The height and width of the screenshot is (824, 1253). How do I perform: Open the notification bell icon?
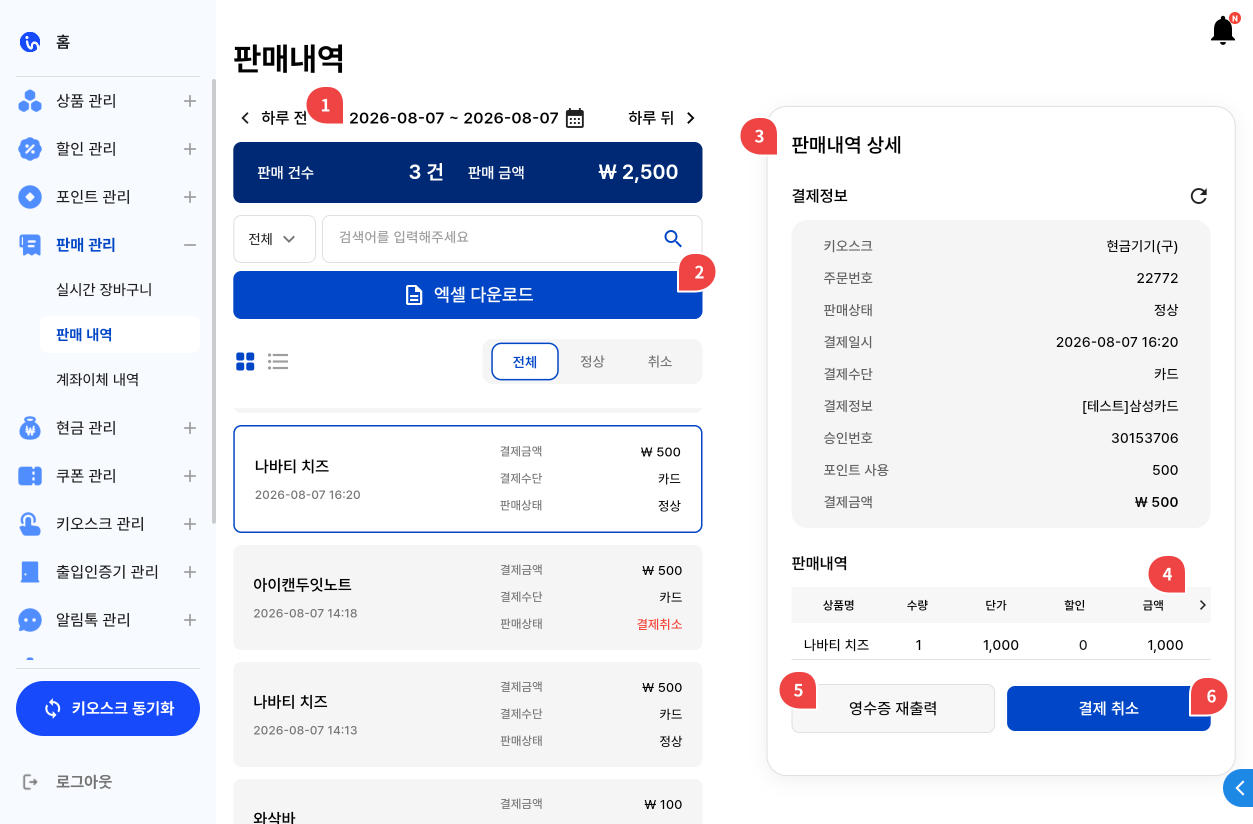(1223, 30)
